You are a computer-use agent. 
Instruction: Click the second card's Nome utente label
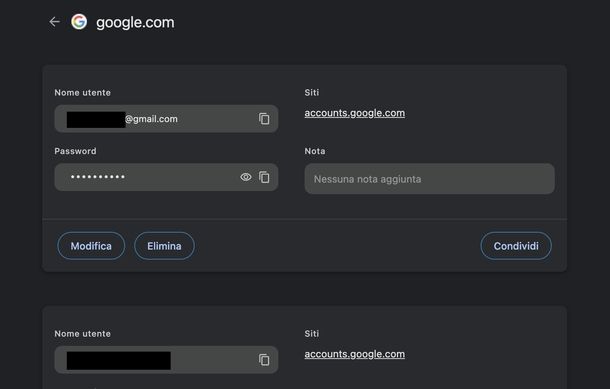pos(82,334)
